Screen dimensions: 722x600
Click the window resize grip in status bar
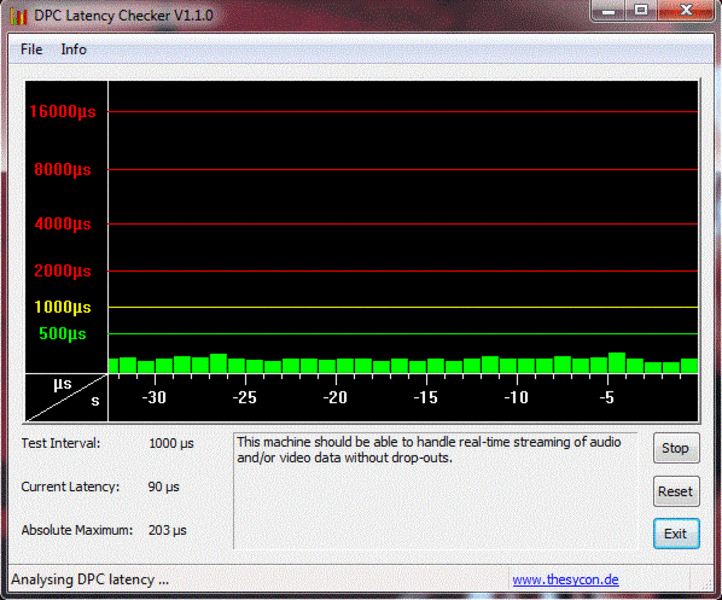point(706,583)
